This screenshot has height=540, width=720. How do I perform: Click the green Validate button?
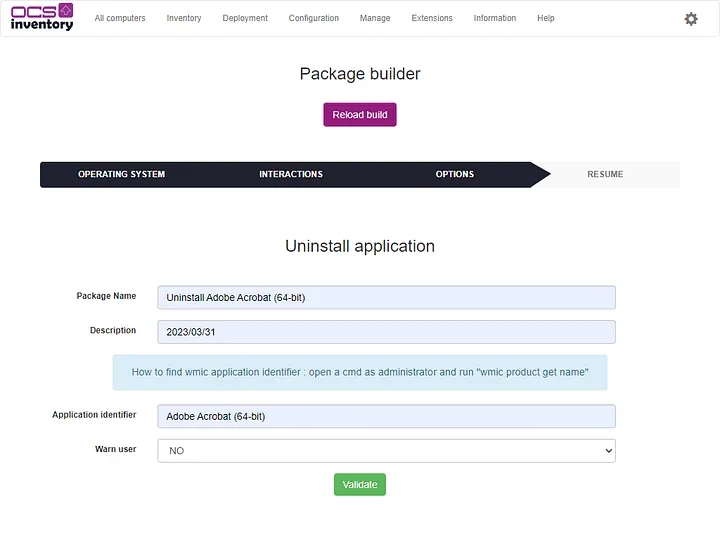pyautogui.click(x=360, y=484)
